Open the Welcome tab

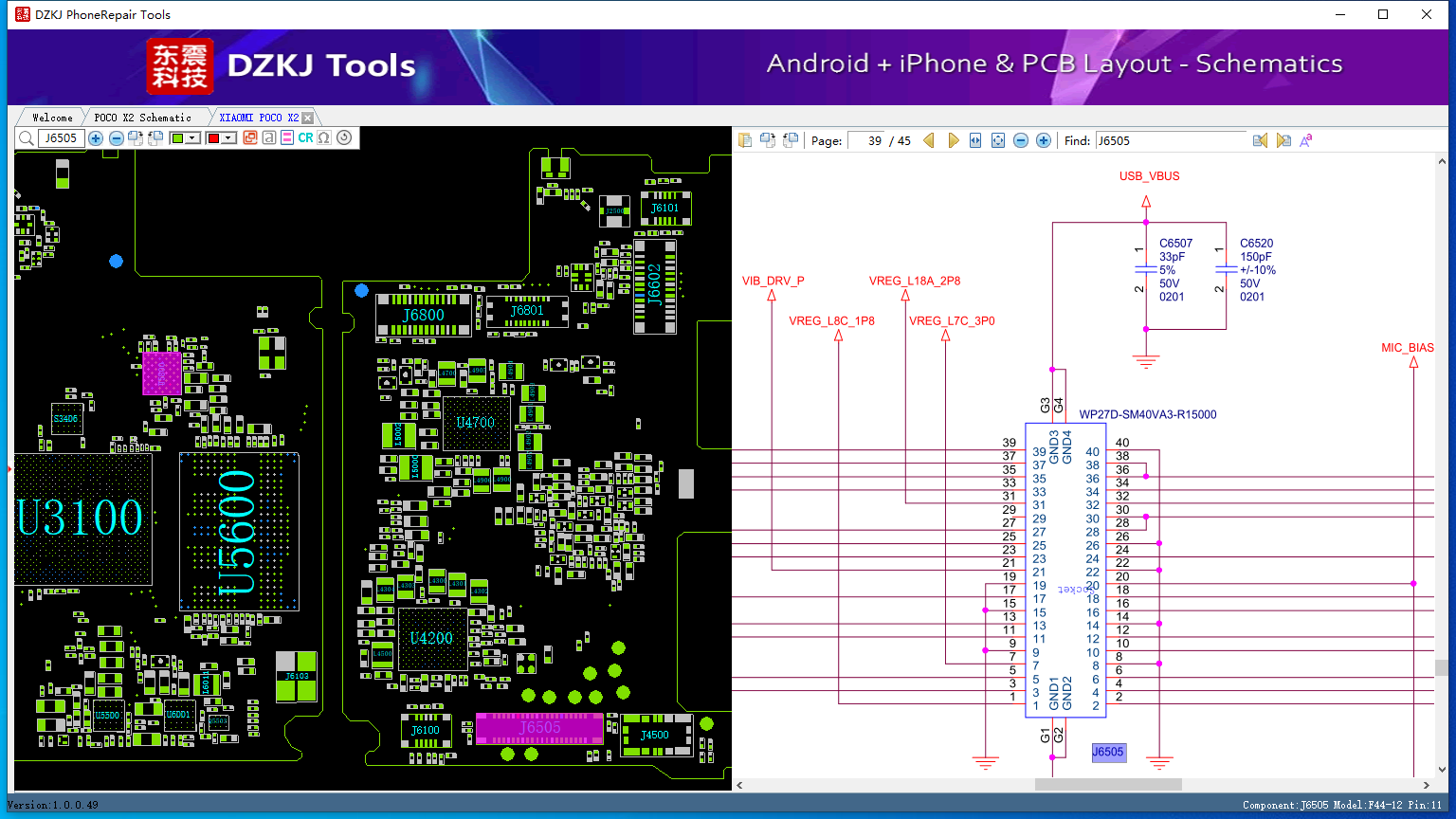(x=52, y=118)
